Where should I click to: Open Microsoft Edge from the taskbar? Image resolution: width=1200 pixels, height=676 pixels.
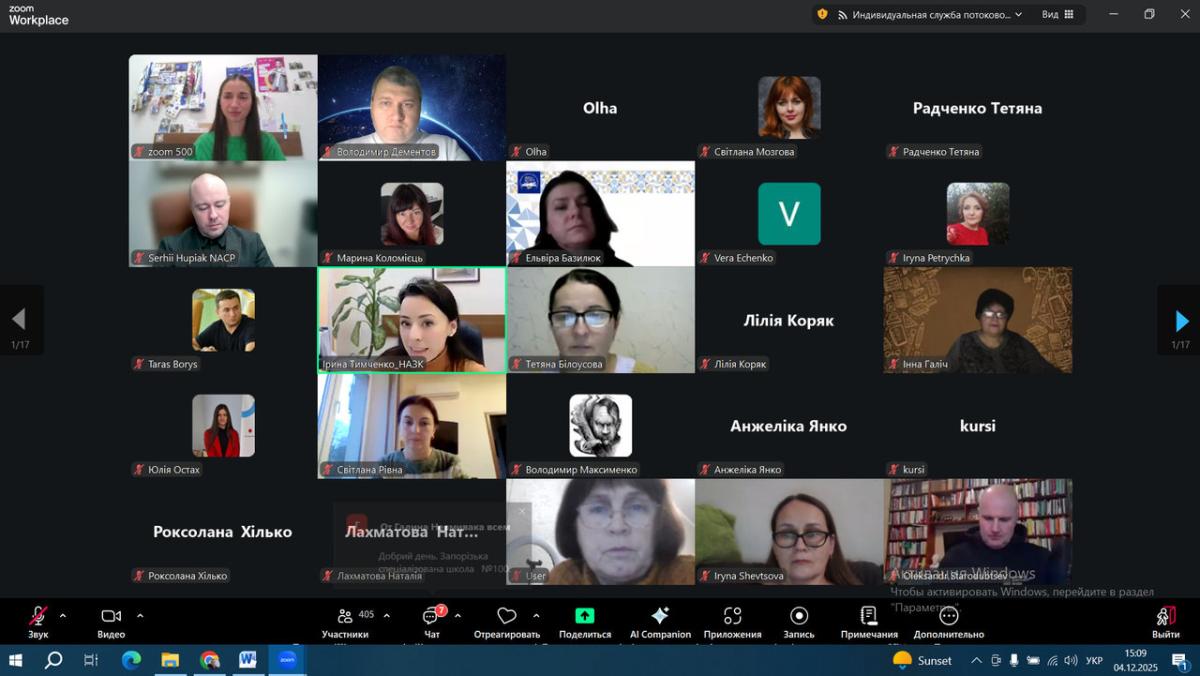131,660
